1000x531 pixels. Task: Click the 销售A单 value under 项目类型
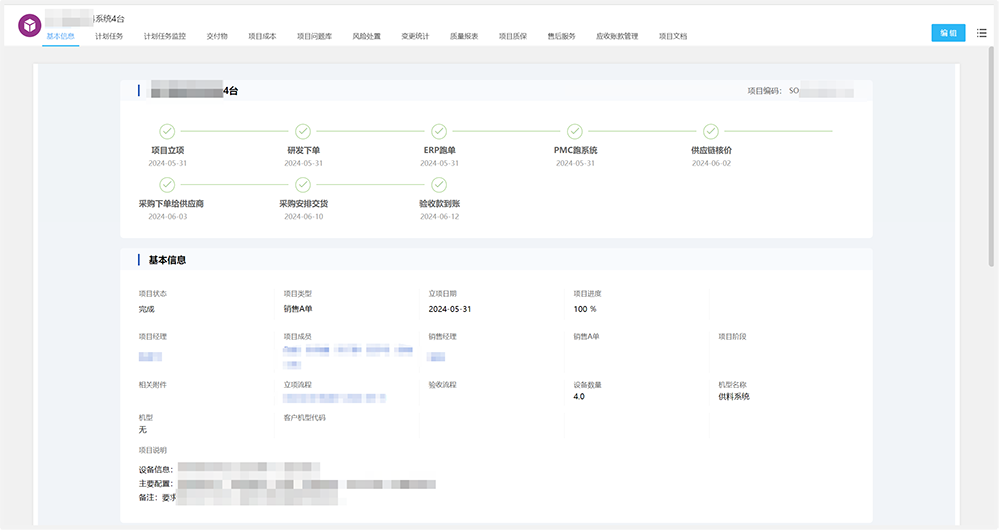pos(298,309)
